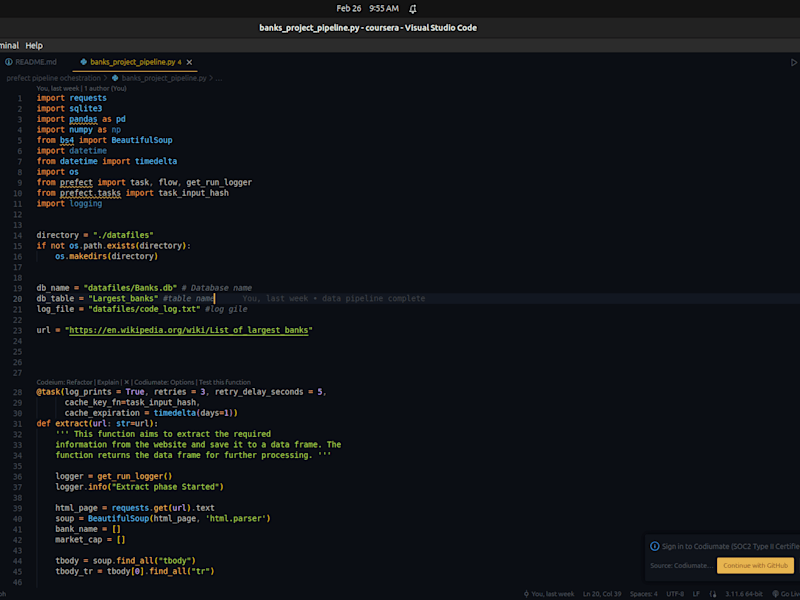
Task: Close the banks_project_pipeline.py tab
Action: pos(189,62)
